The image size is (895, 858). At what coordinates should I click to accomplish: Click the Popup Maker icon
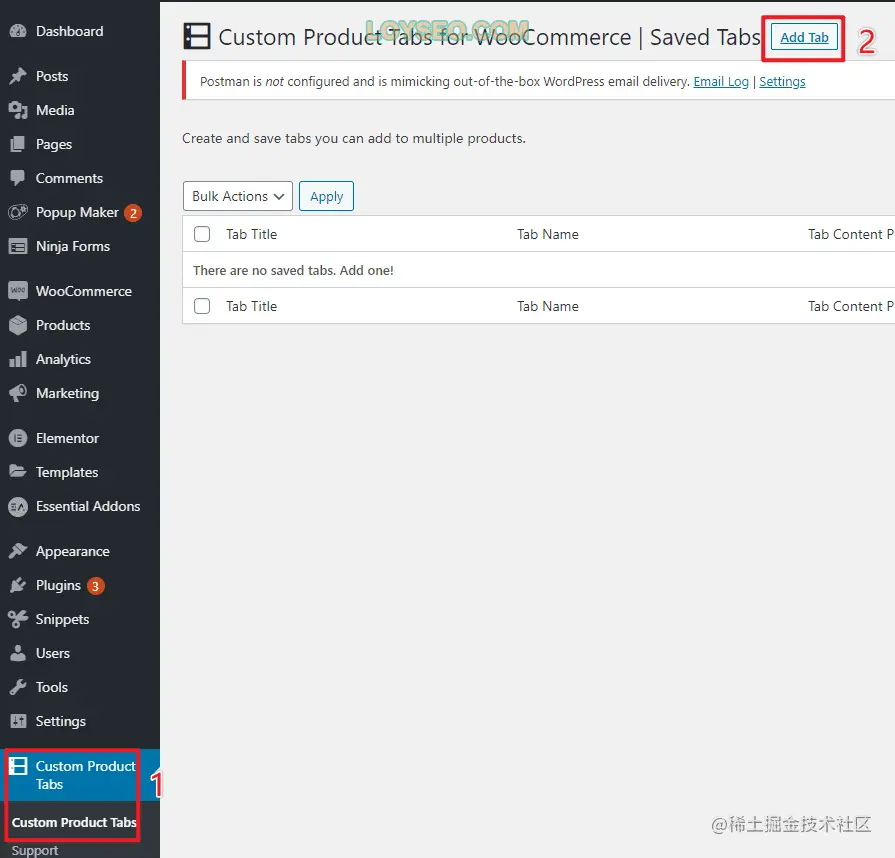pyautogui.click(x=18, y=212)
